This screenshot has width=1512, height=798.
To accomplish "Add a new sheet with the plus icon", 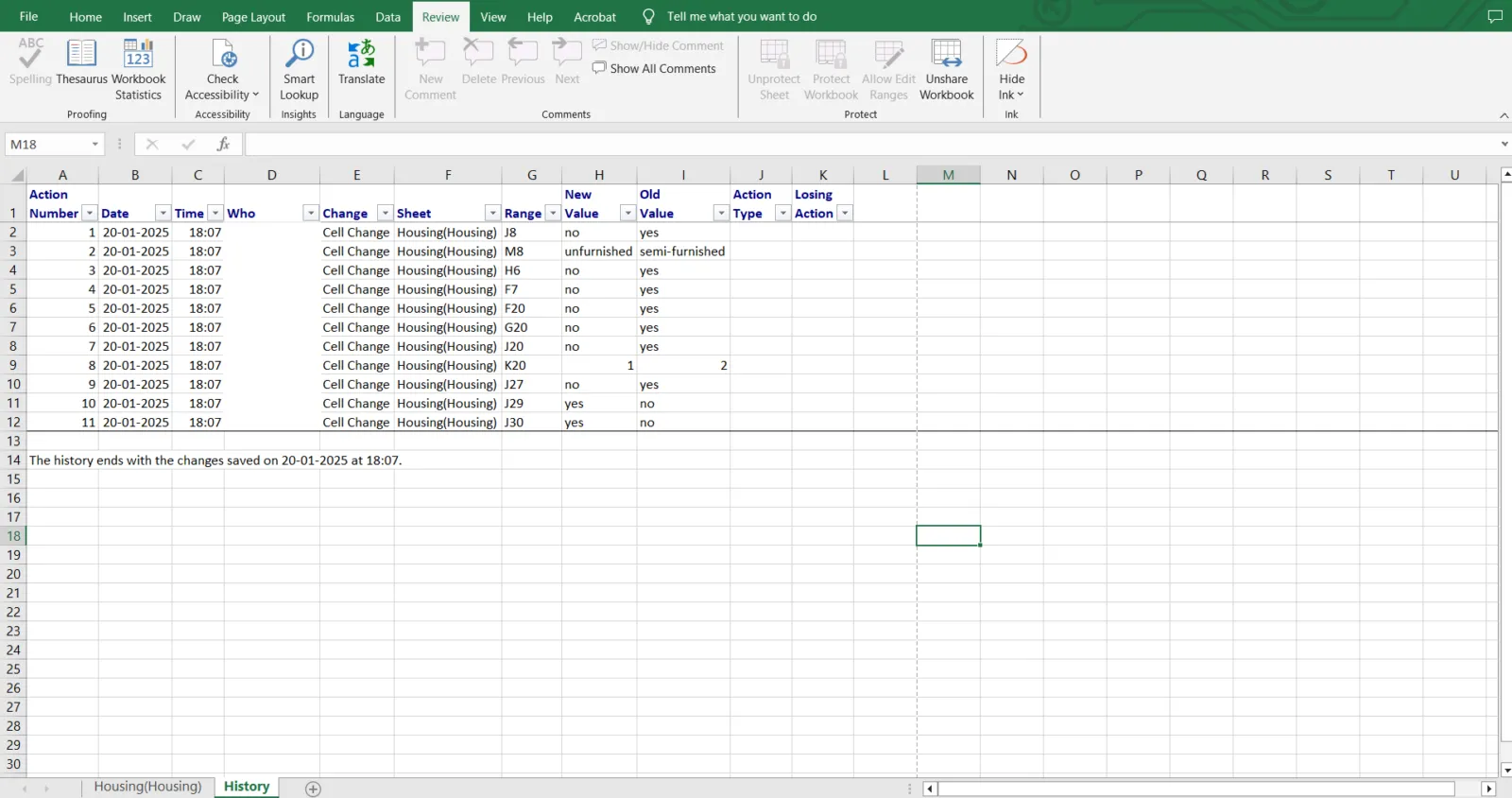I will [313, 789].
